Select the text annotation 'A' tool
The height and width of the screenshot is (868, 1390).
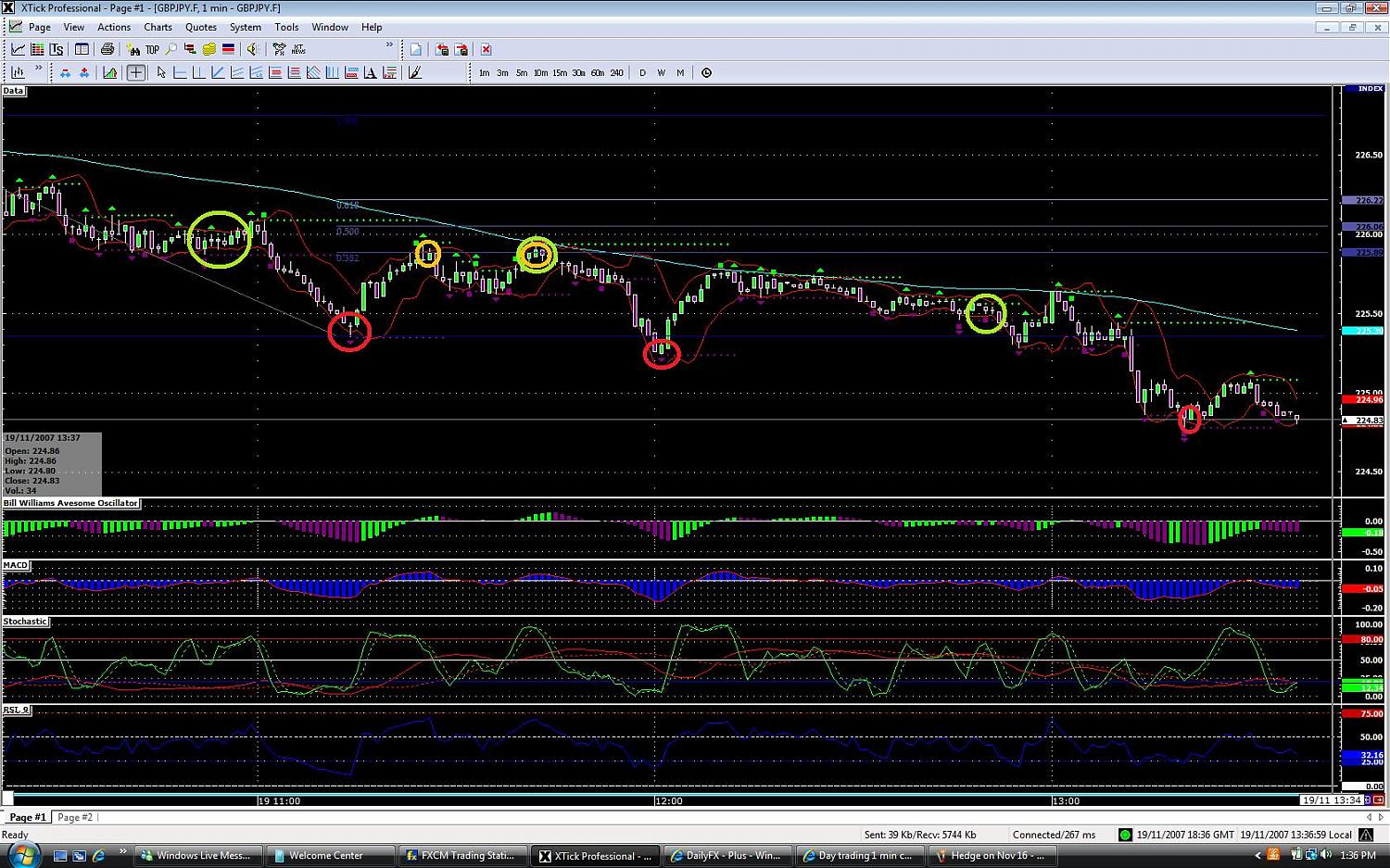point(370,72)
